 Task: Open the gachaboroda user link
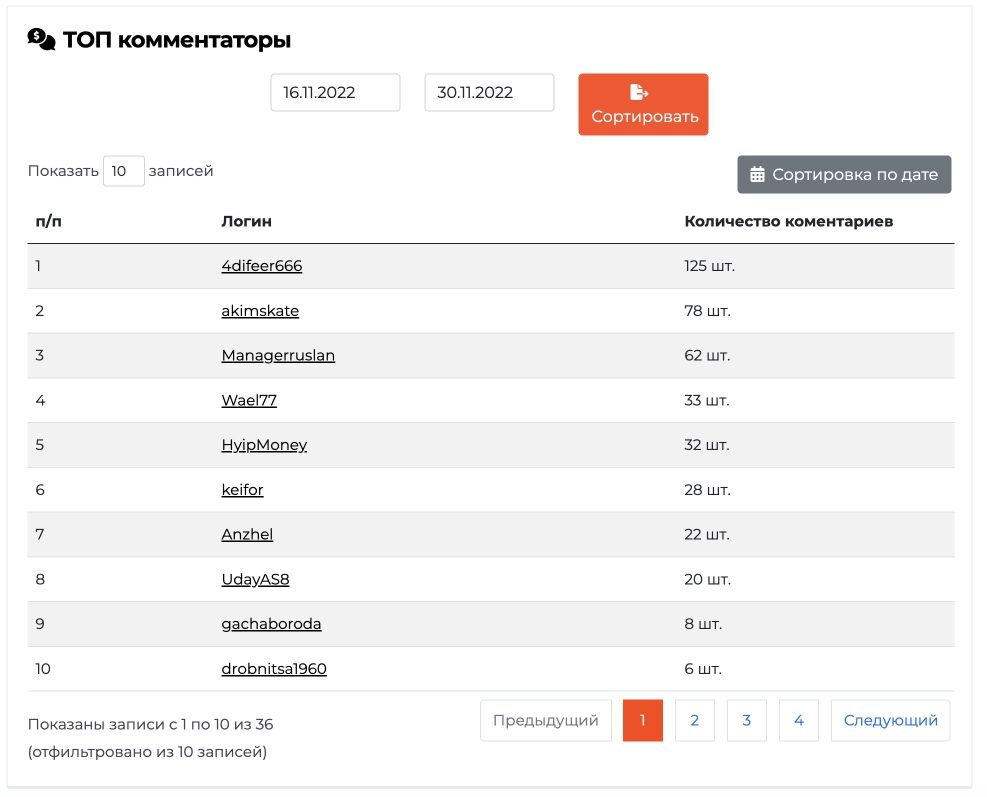pyautogui.click(x=271, y=624)
